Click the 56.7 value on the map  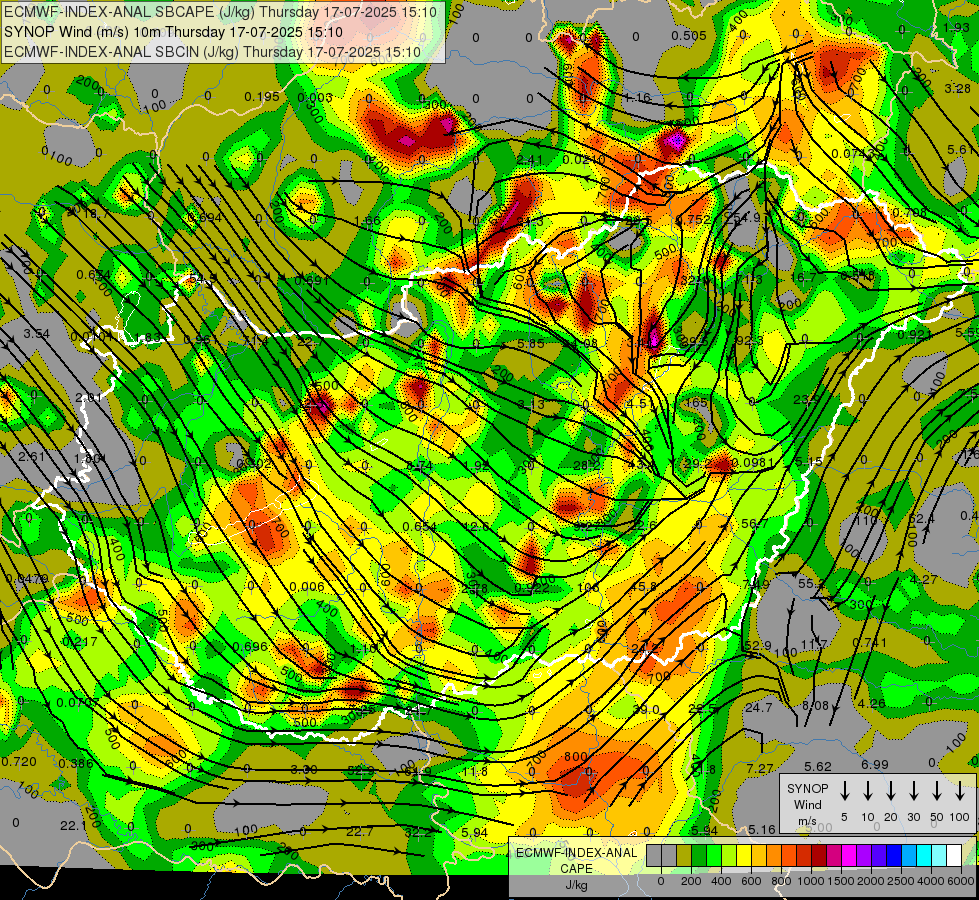pyautogui.click(x=755, y=524)
